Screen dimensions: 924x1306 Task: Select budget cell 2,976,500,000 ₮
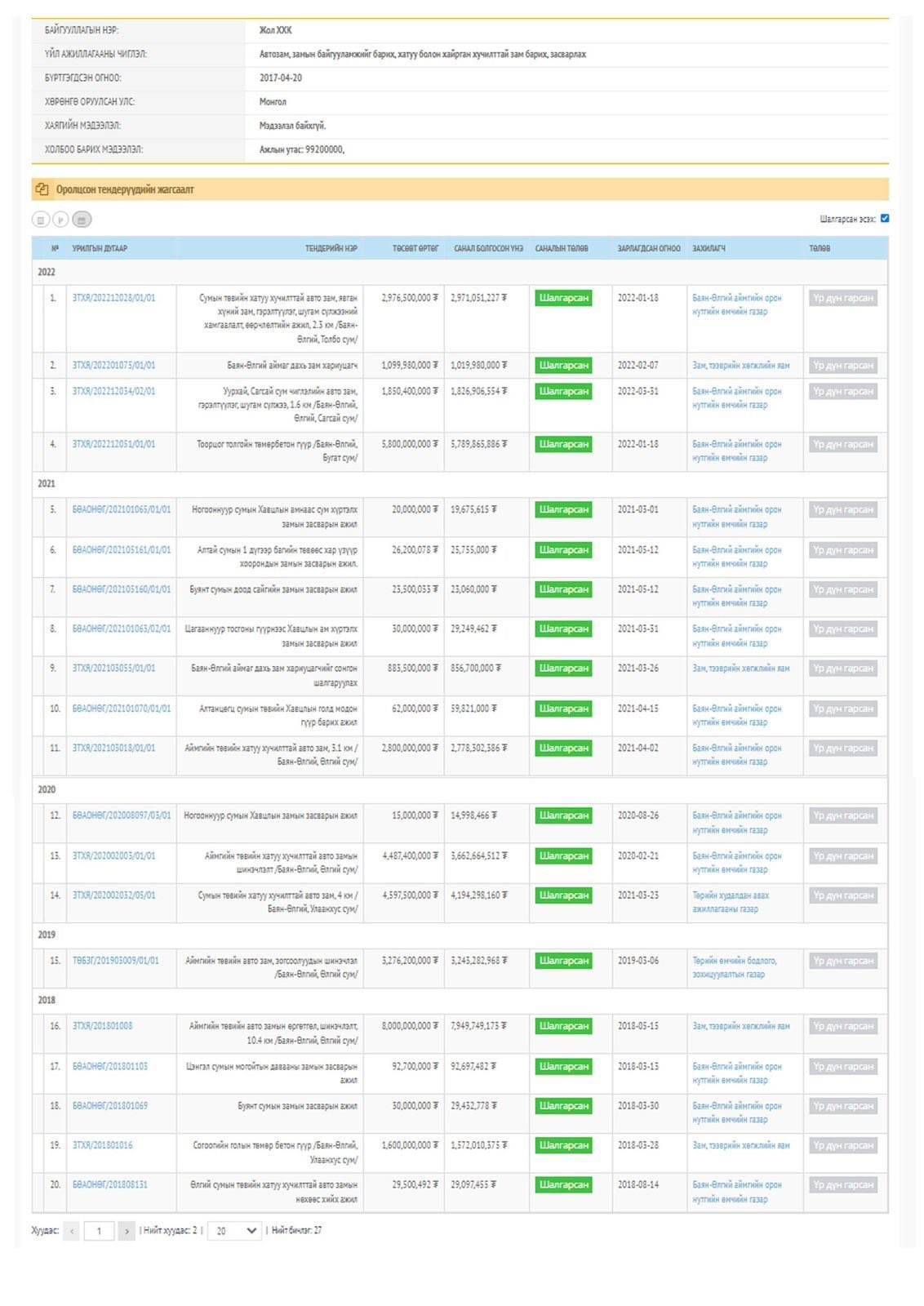point(410,298)
